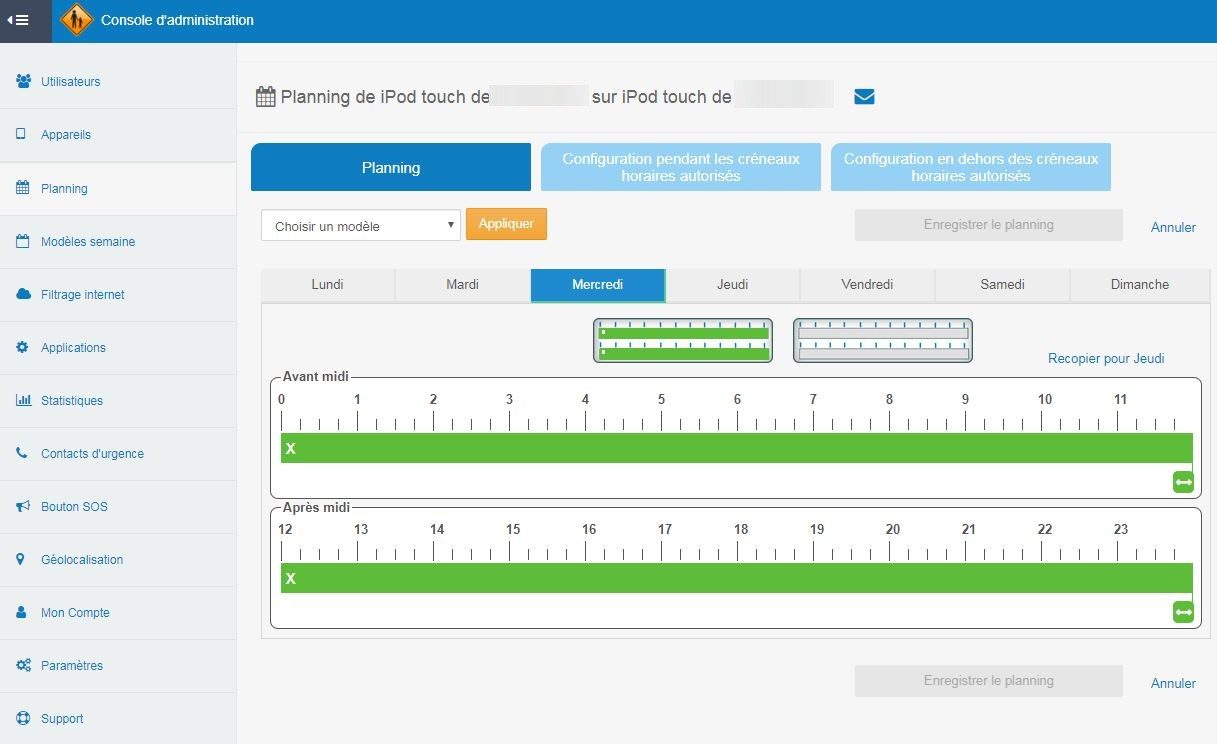The image size is (1217, 744).
Task: Apply the all-grey empty-day preset thumbnail
Action: (x=882, y=340)
